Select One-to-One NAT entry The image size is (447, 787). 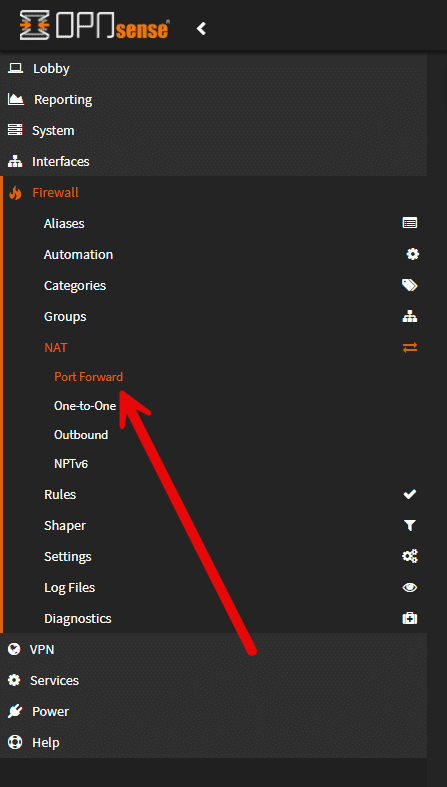(85, 406)
